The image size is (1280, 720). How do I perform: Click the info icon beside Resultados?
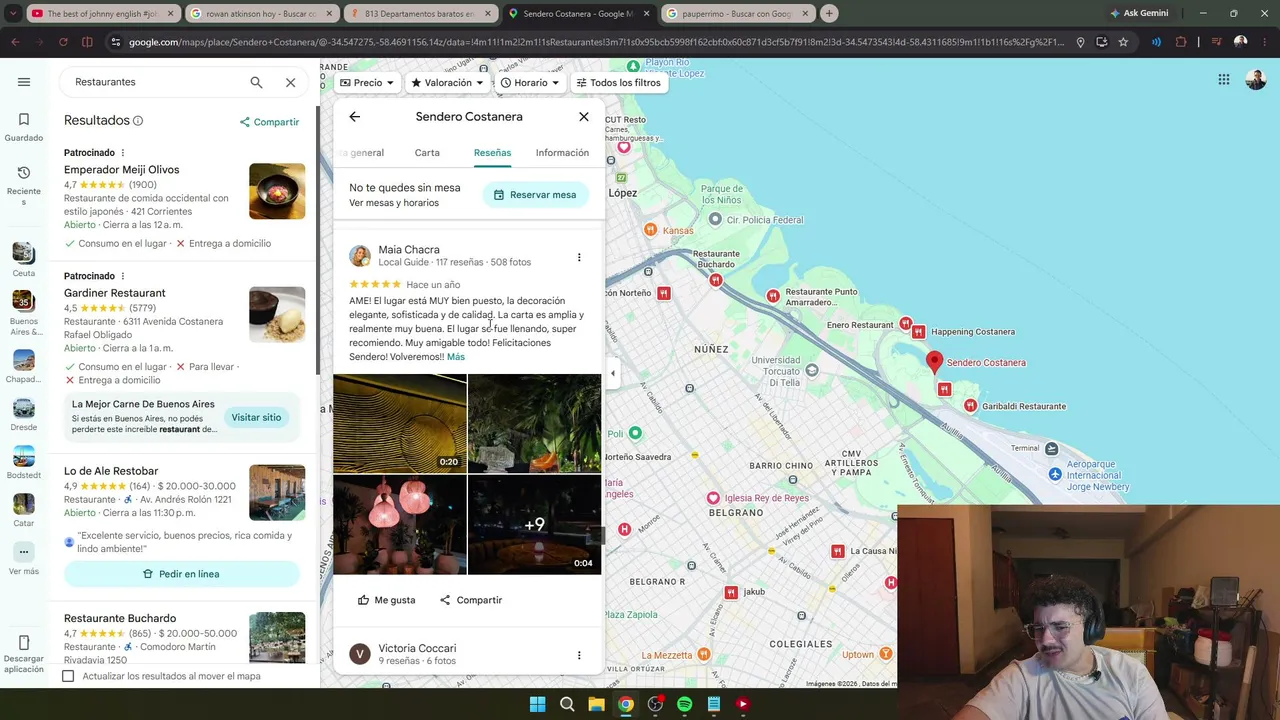[x=138, y=121]
